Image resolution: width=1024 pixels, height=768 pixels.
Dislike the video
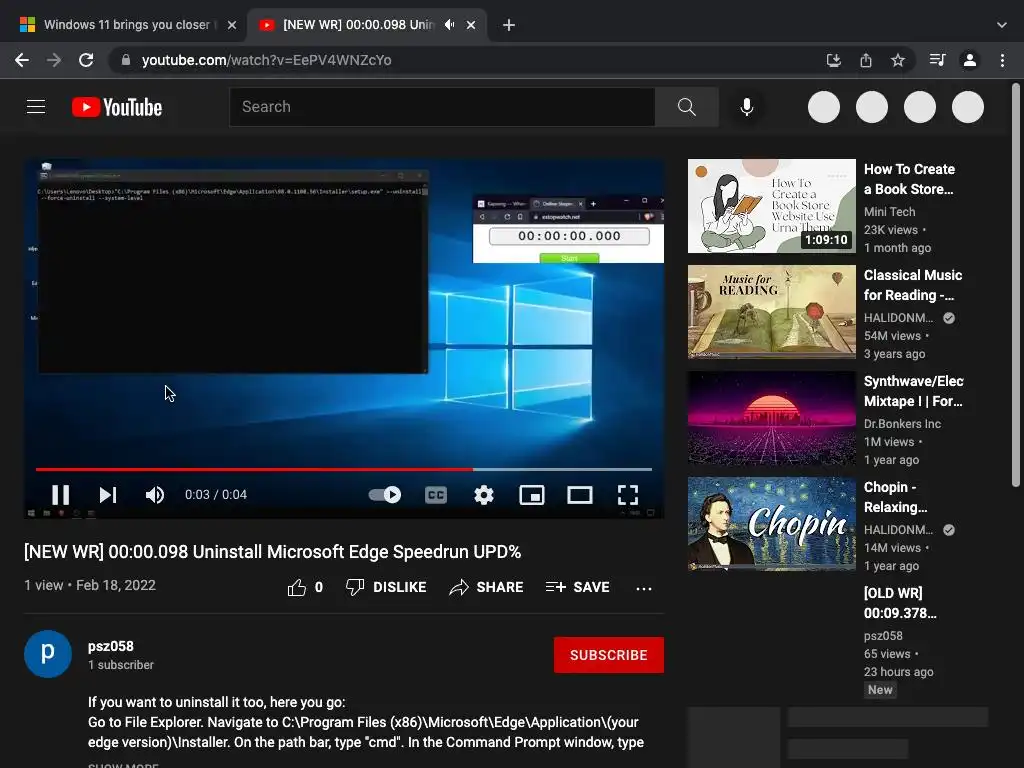386,587
